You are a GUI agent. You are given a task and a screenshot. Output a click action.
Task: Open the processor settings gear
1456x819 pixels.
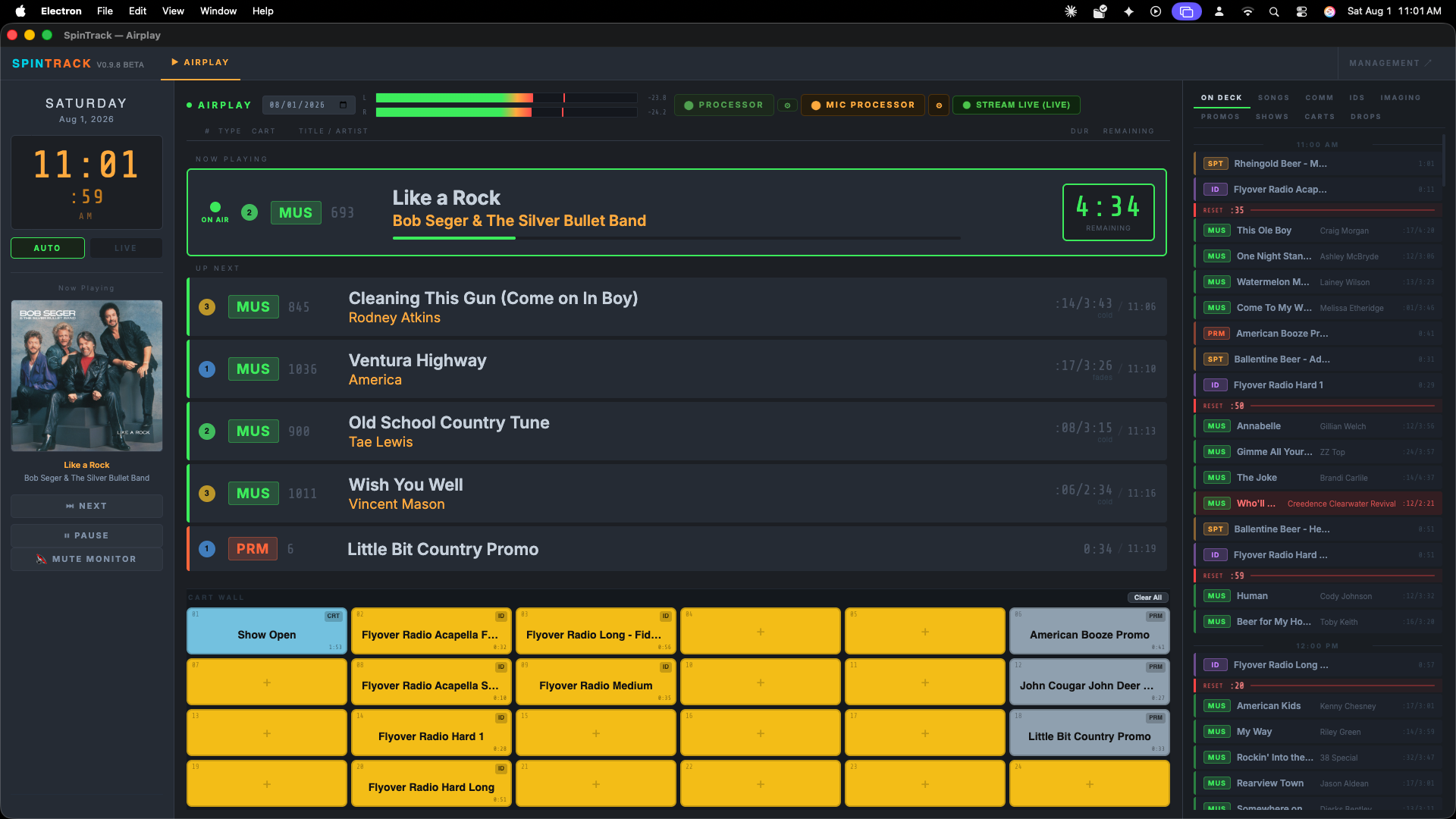(787, 105)
